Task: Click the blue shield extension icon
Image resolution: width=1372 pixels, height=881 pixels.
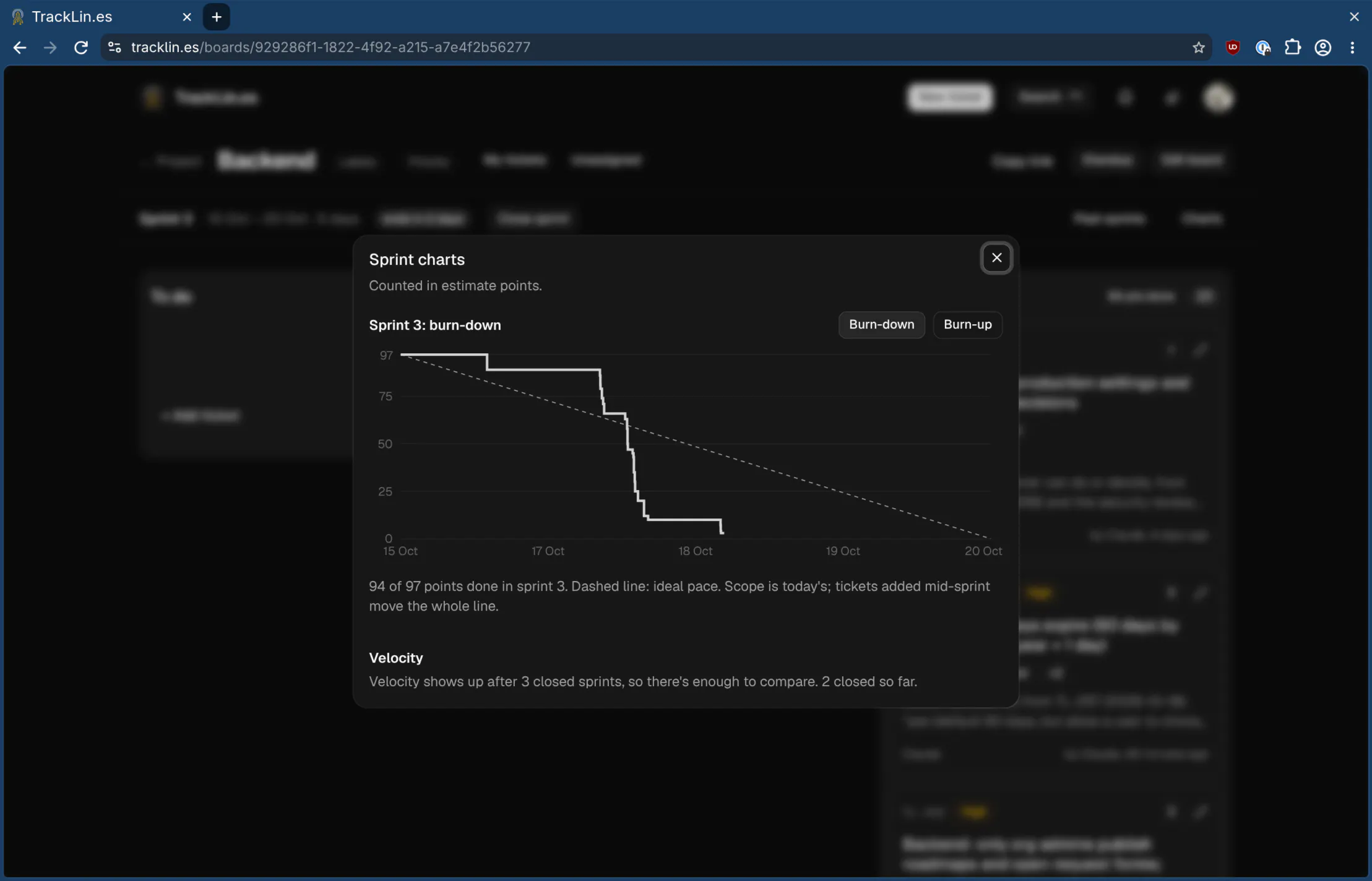Action: pyautogui.click(x=1262, y=48)
